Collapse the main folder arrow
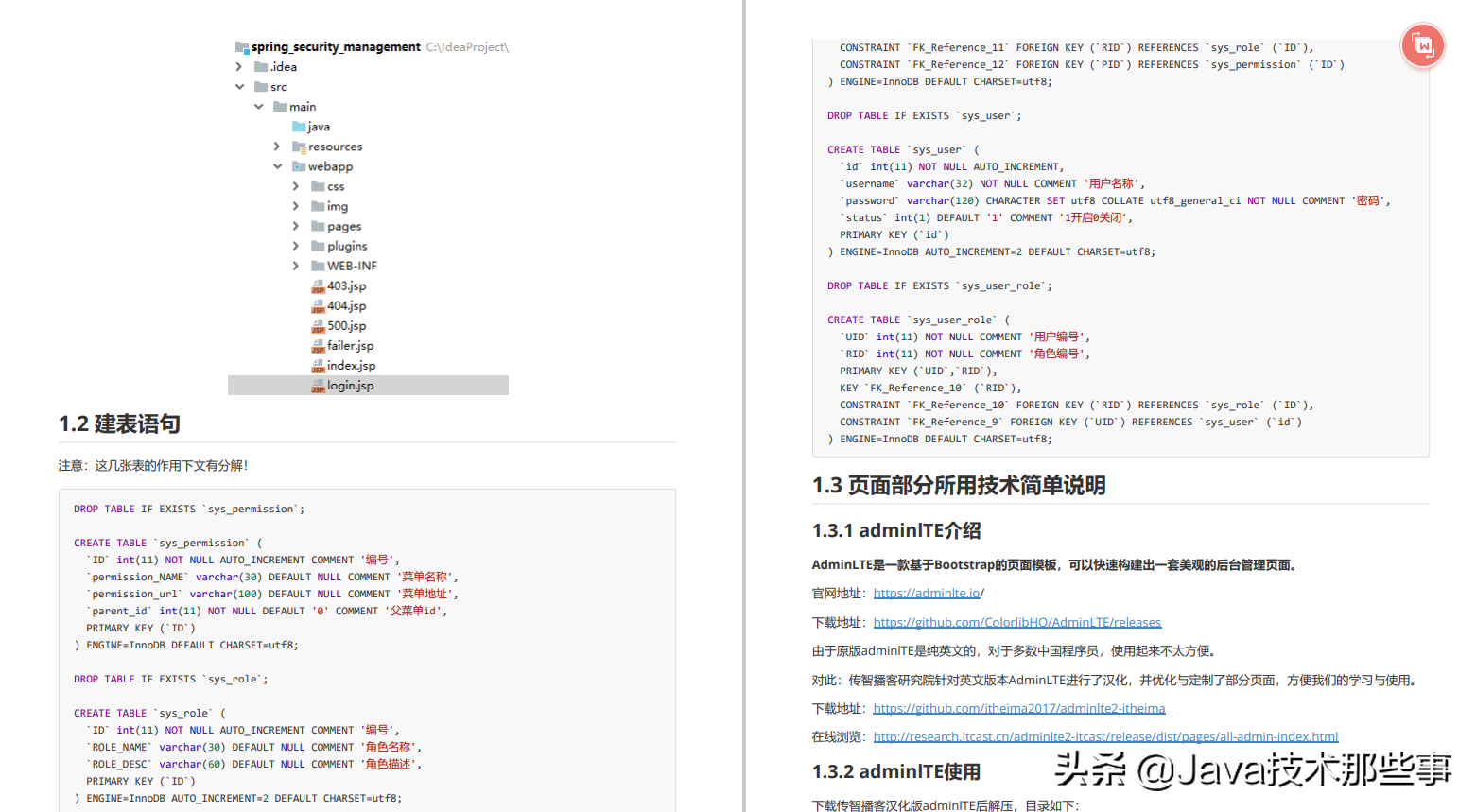This screenshot has height=812, width=1476. click(258, 107)
